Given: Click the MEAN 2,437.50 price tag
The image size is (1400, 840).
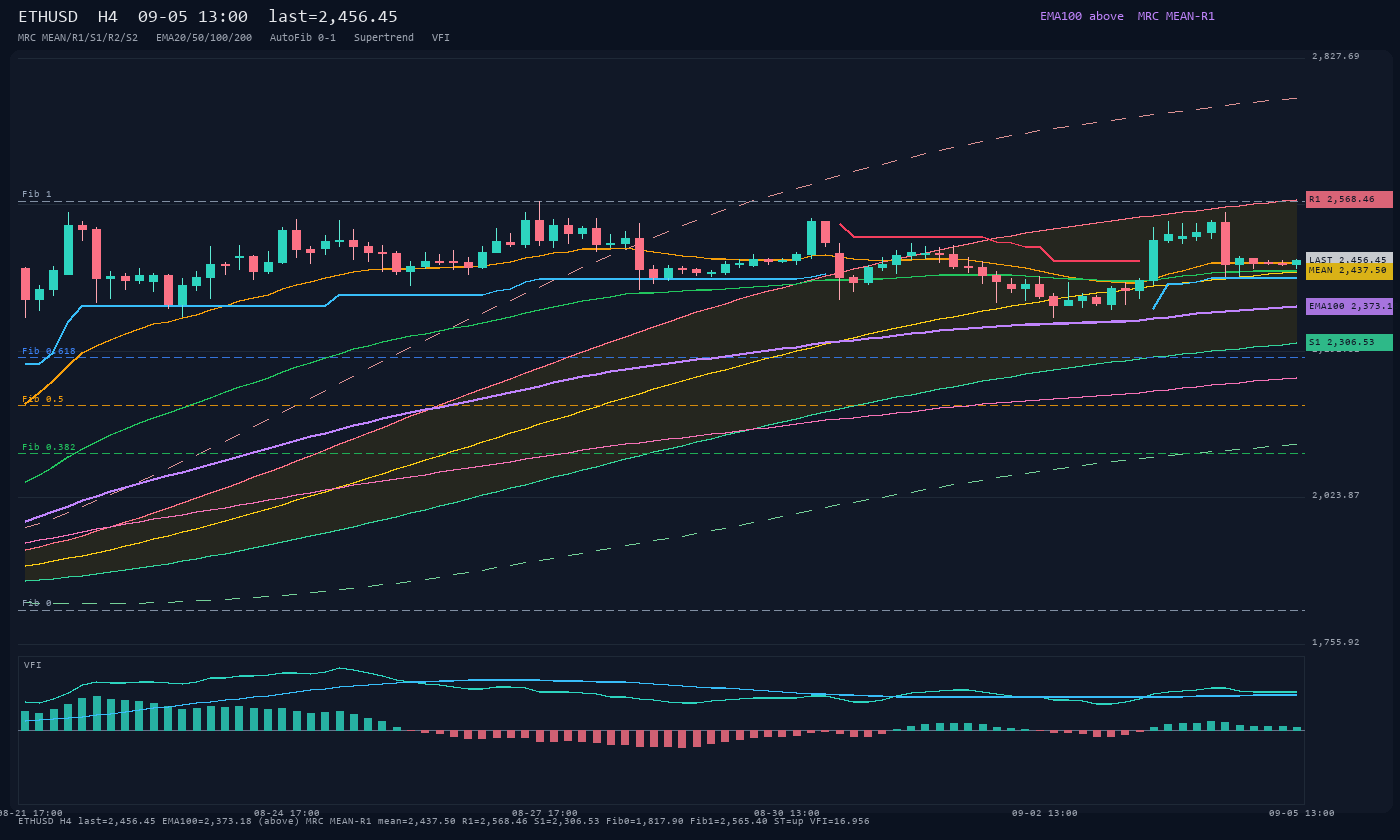Looking at the screenshot, I should coord(1349,271).
